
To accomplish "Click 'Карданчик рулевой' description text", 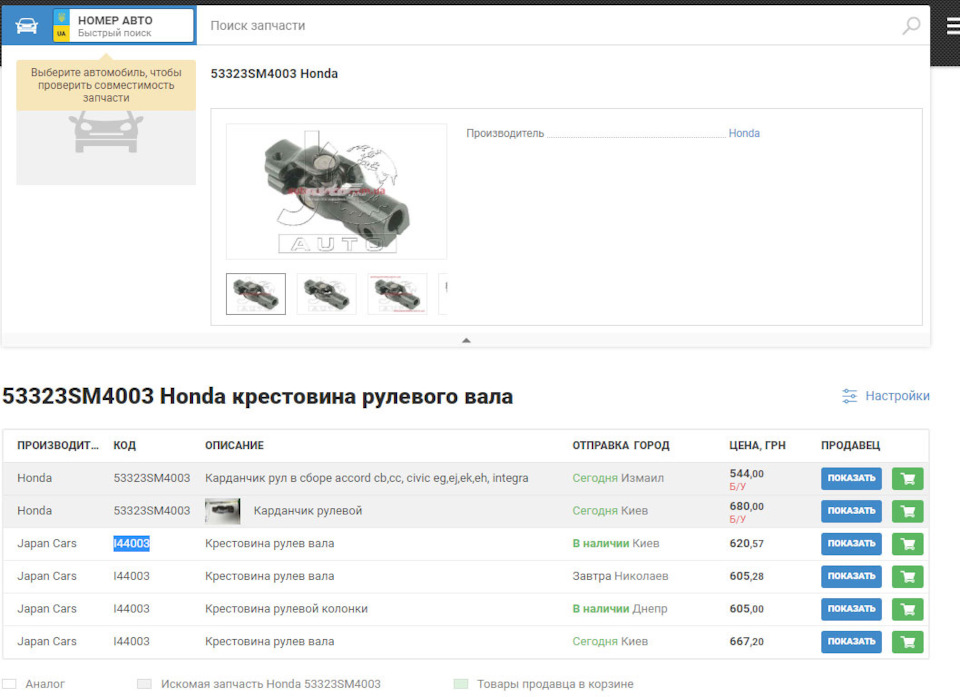I will pyautogui.click(x=308, y=511).
